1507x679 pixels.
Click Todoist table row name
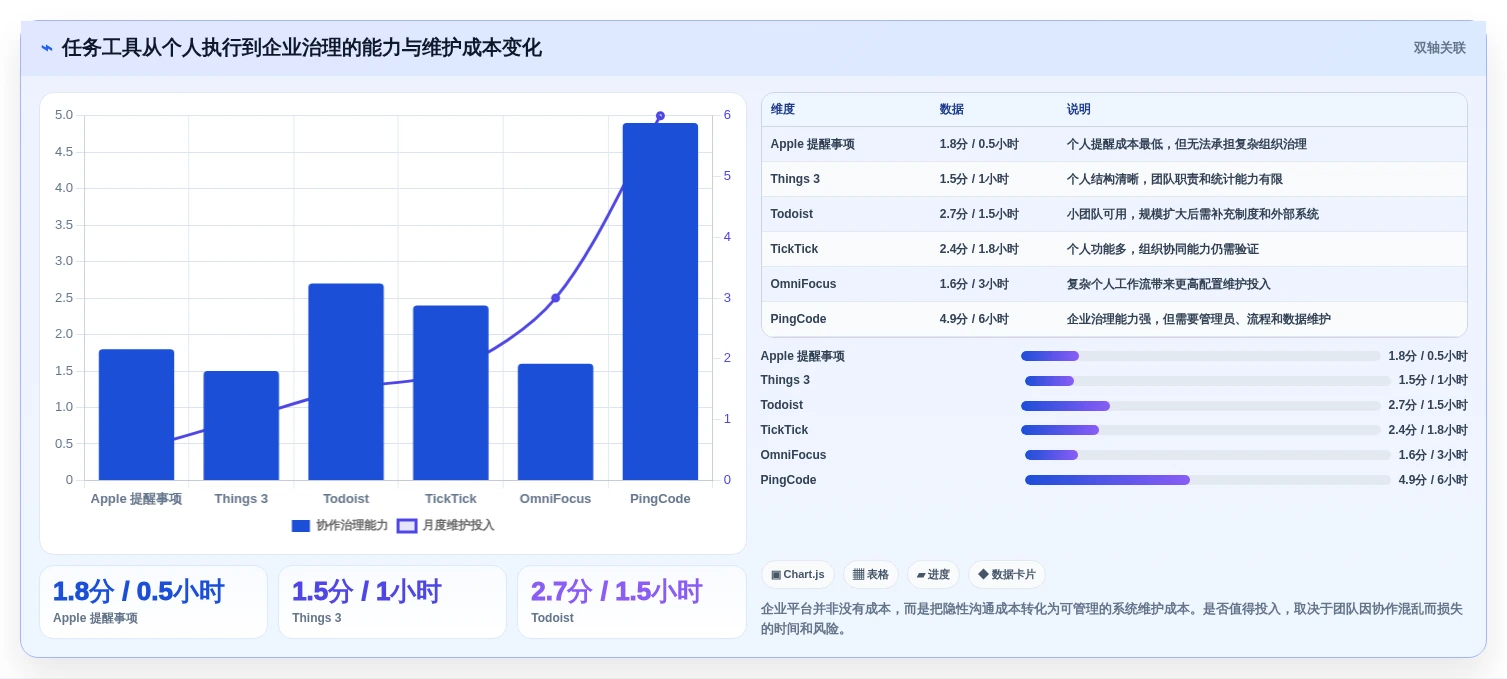[x=792, y=214]
